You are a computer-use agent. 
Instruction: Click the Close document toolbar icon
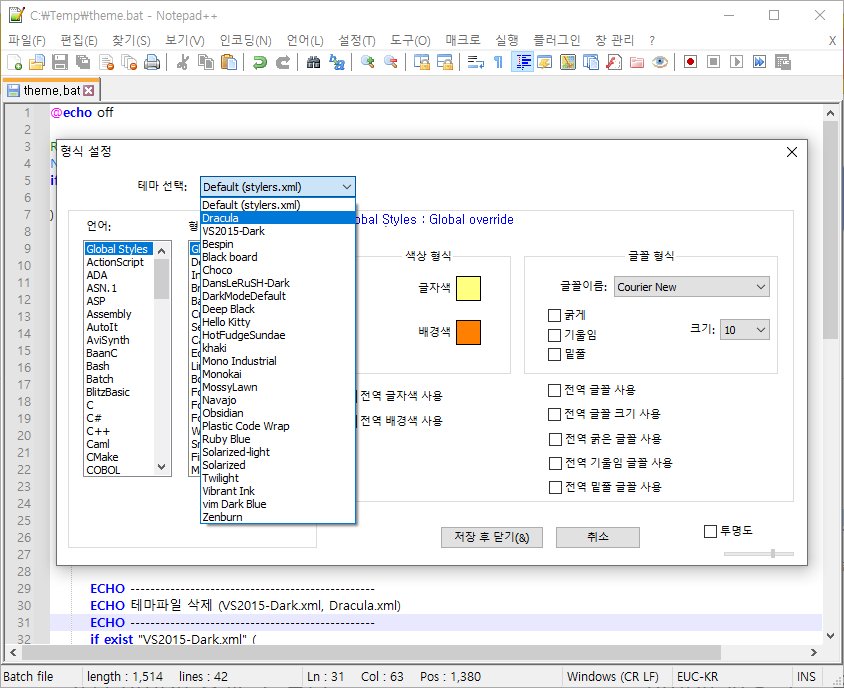(107, 62)
